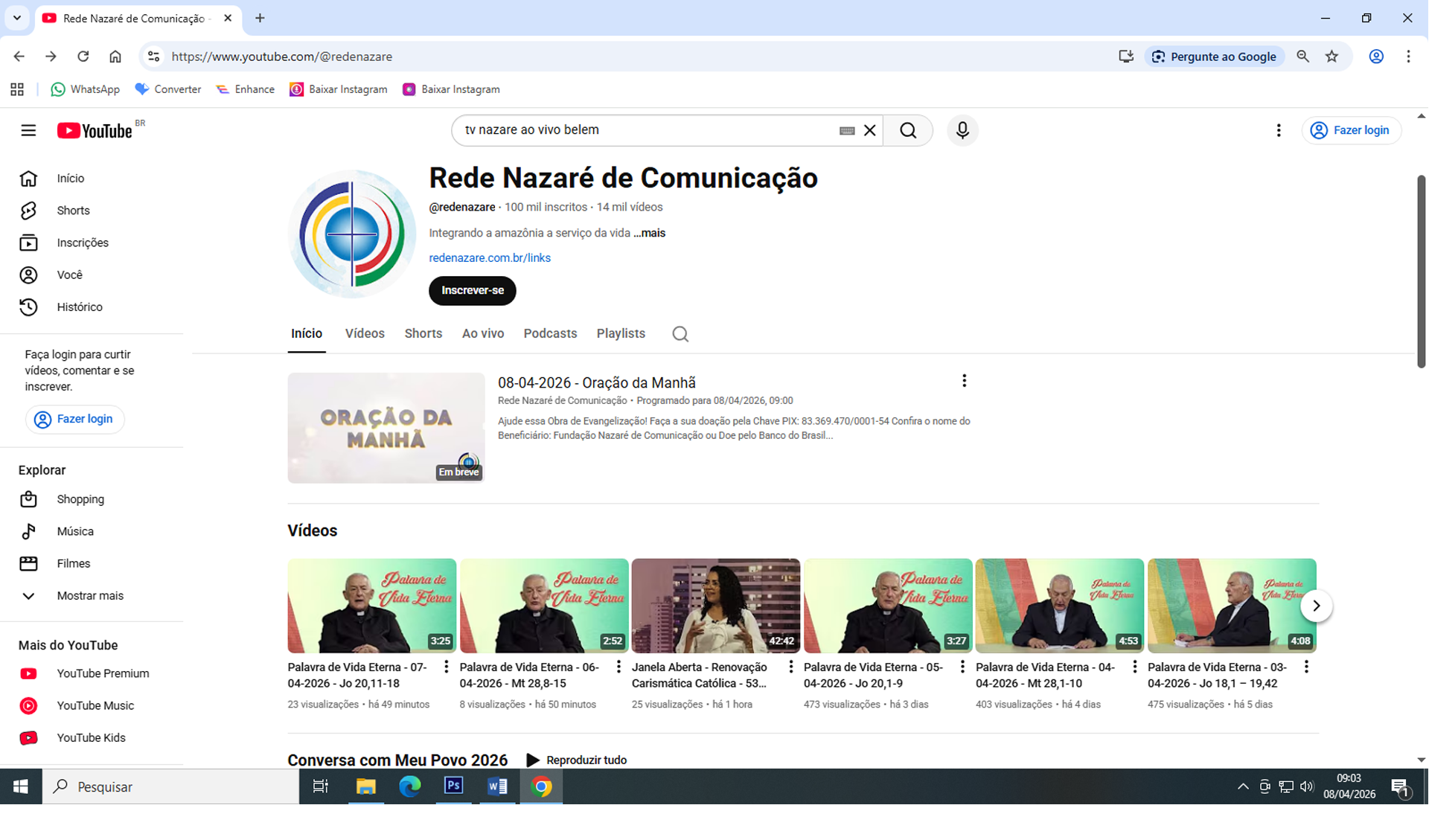Click the vertical page scrollbar

pos(1420,272)
